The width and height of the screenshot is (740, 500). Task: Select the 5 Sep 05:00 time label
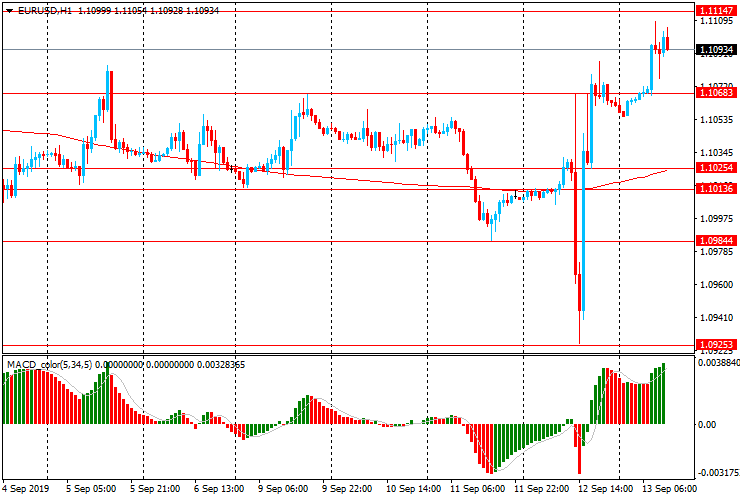coord(89,490)
